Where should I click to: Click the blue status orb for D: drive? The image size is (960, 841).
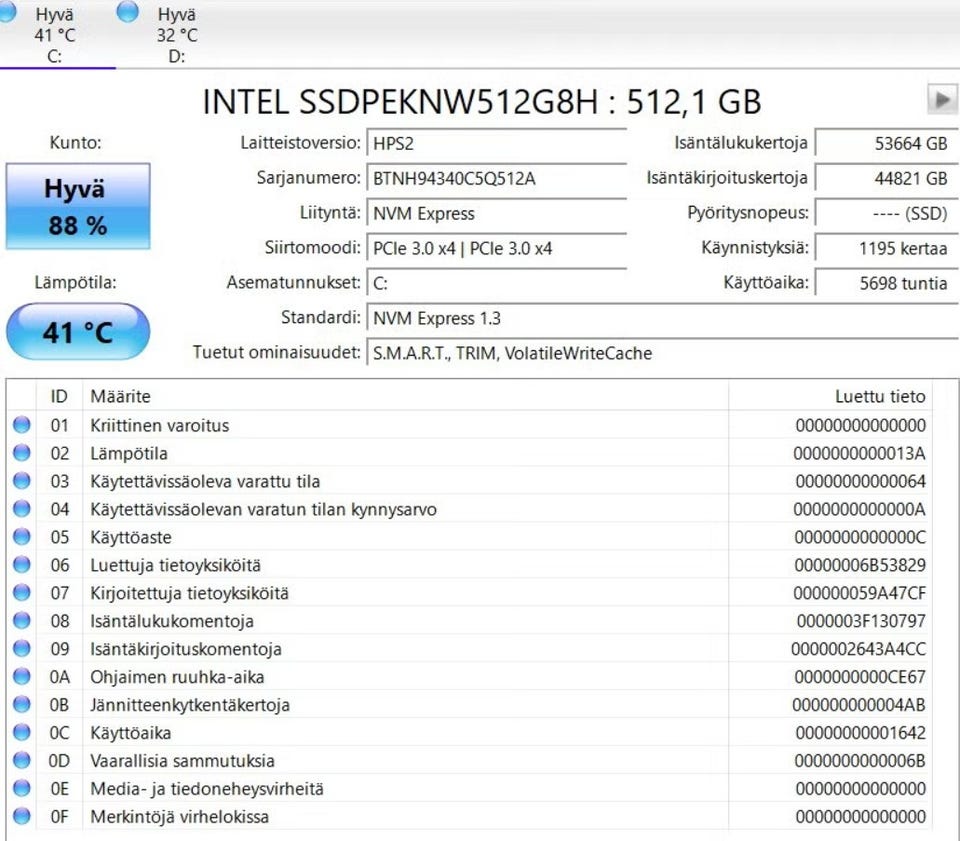(127, 12)
